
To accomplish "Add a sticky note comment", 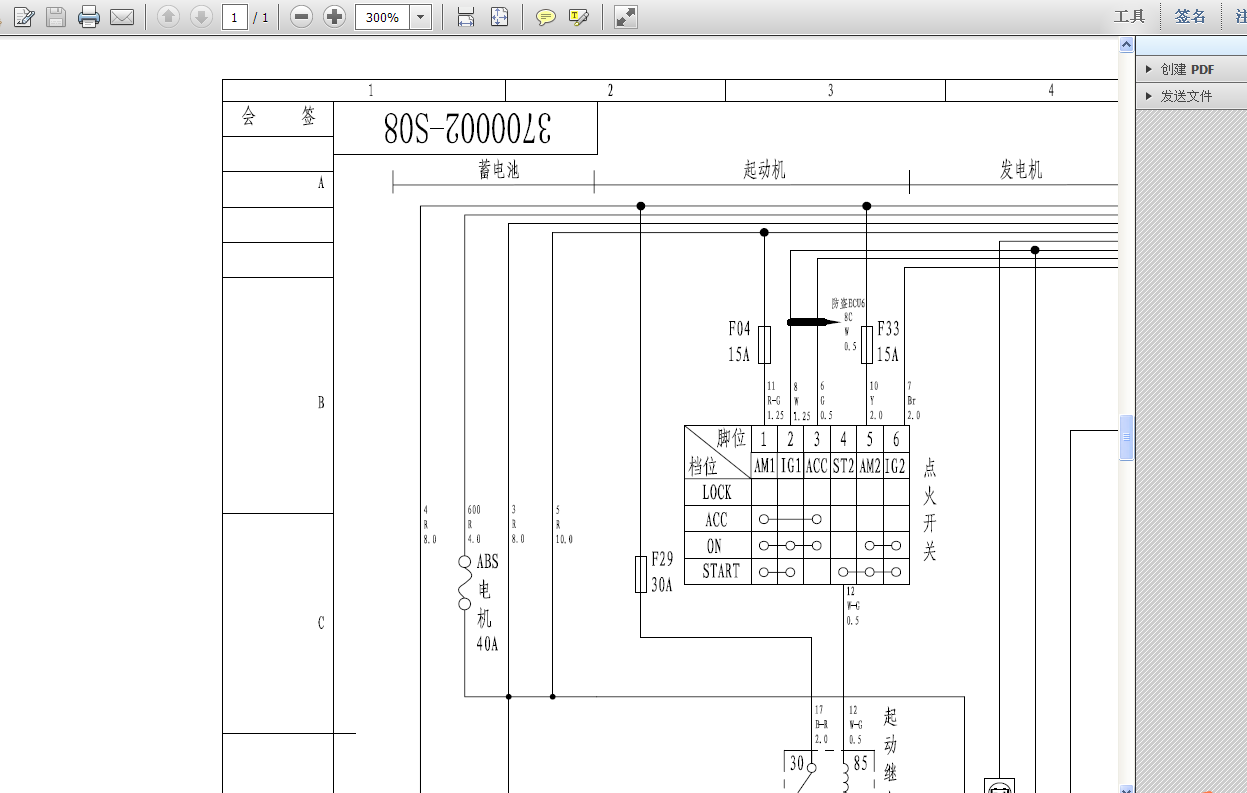I will click(545, 17).
